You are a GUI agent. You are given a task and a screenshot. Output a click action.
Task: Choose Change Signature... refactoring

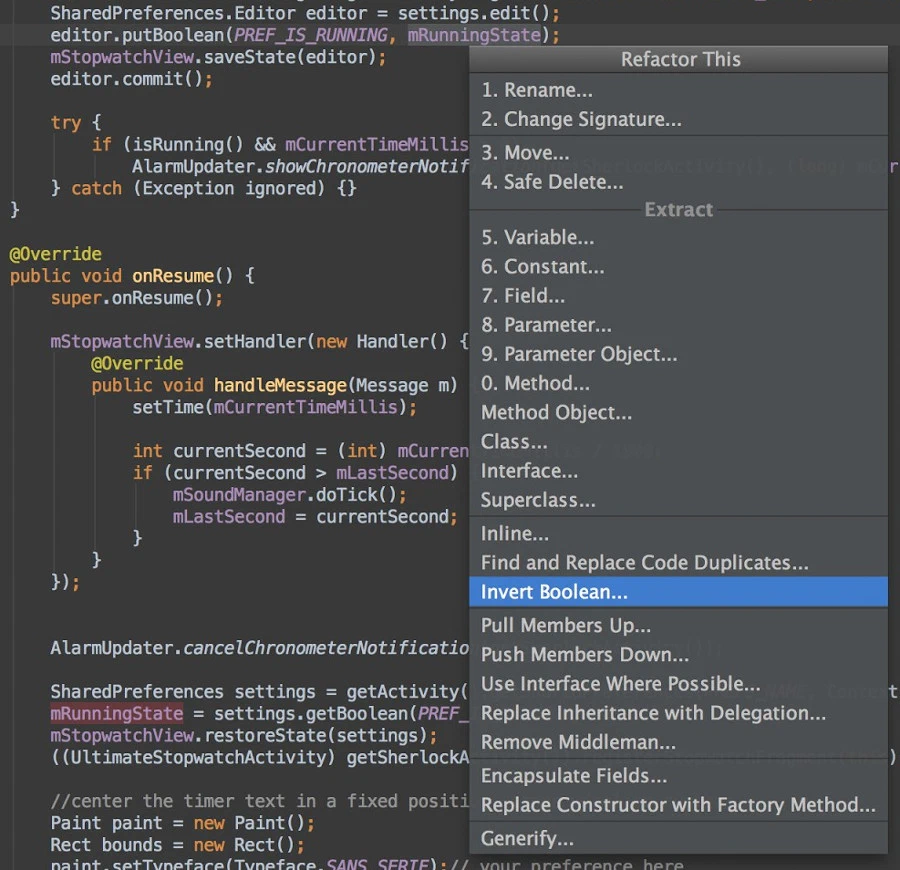click(678, 119)
